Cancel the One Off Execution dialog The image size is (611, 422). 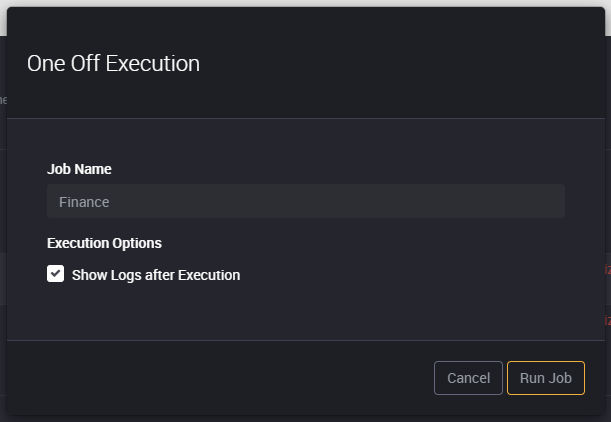tap(468, 378)
